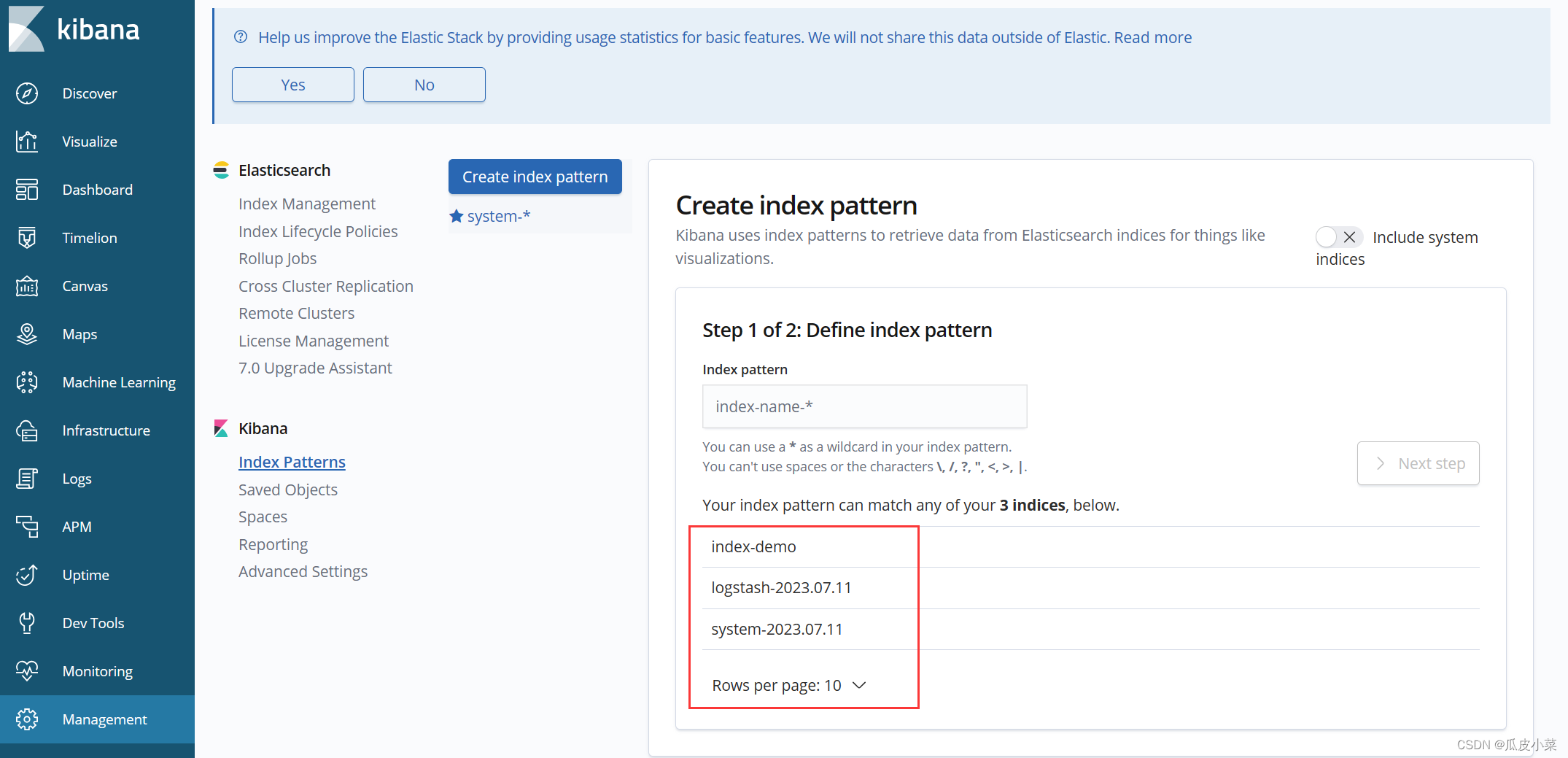Go to the Dev Tools menu item

click(x=93, y=623)
